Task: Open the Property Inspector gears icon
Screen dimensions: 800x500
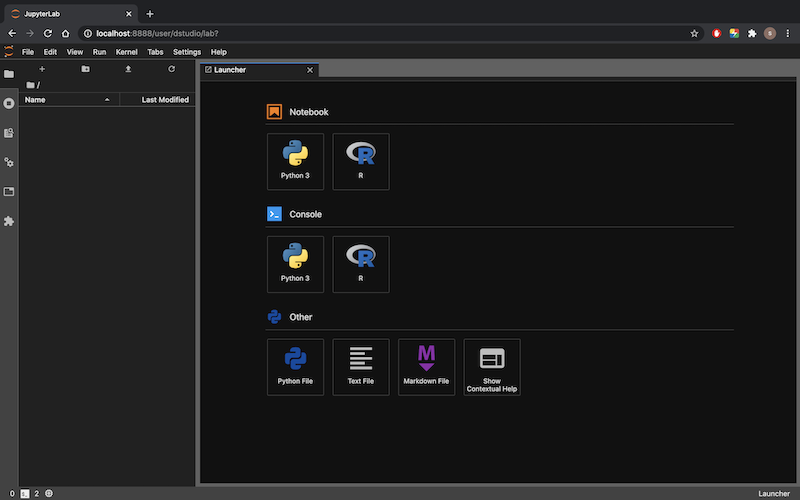Action: 9,162
